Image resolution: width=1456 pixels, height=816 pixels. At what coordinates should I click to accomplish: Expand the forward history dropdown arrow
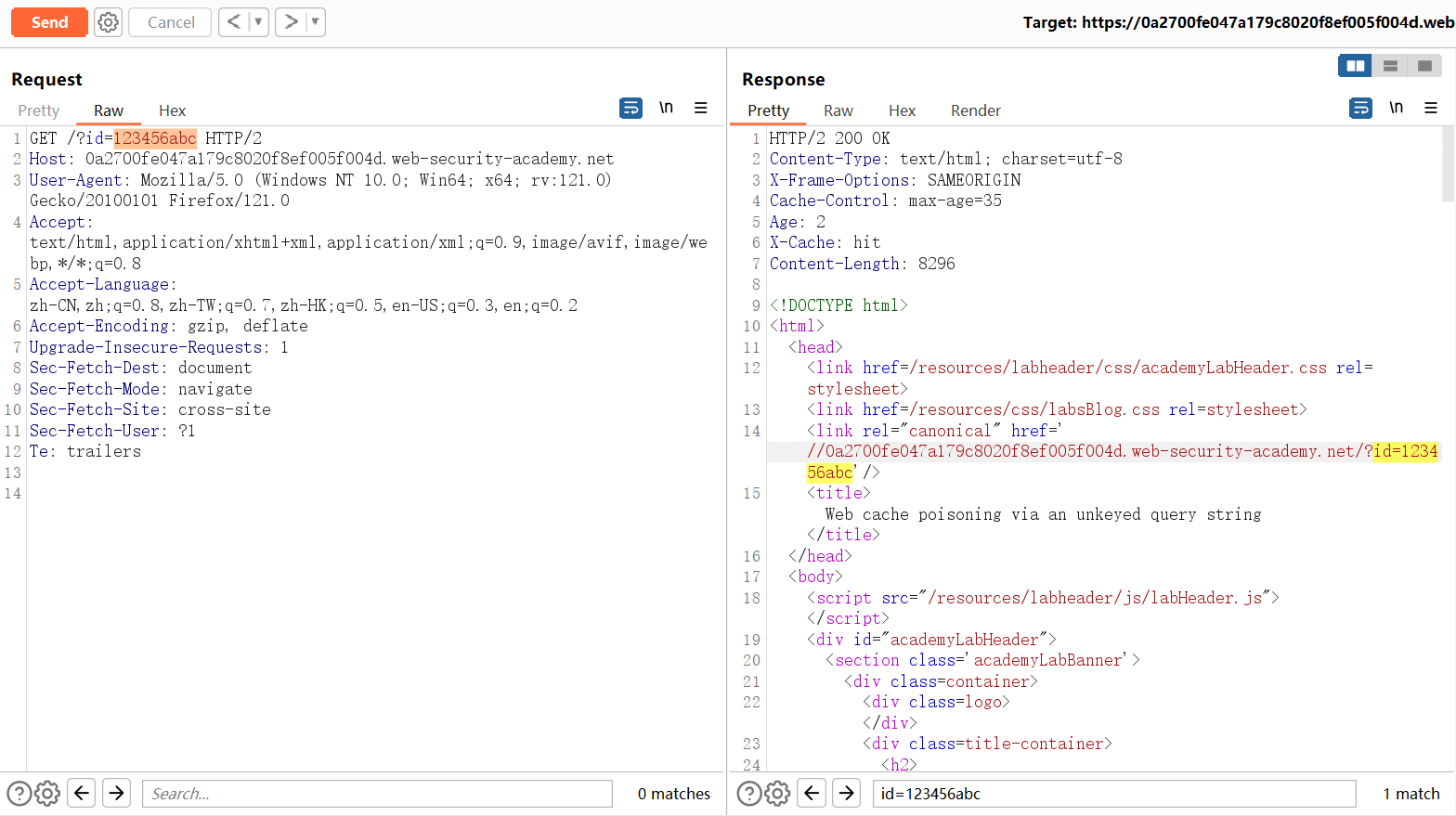[x=315, y=21]
